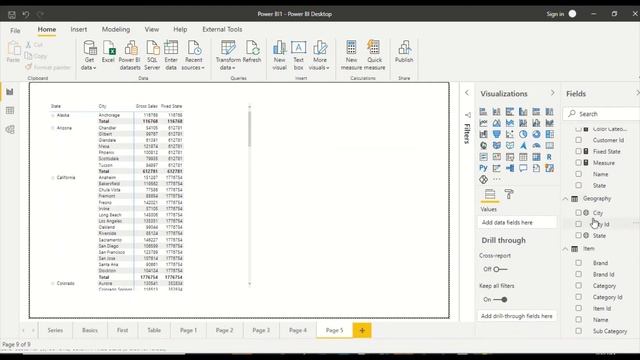Switch to Model view in sidebar
Viewport: 640px width, 360px height.
point(10,130)
